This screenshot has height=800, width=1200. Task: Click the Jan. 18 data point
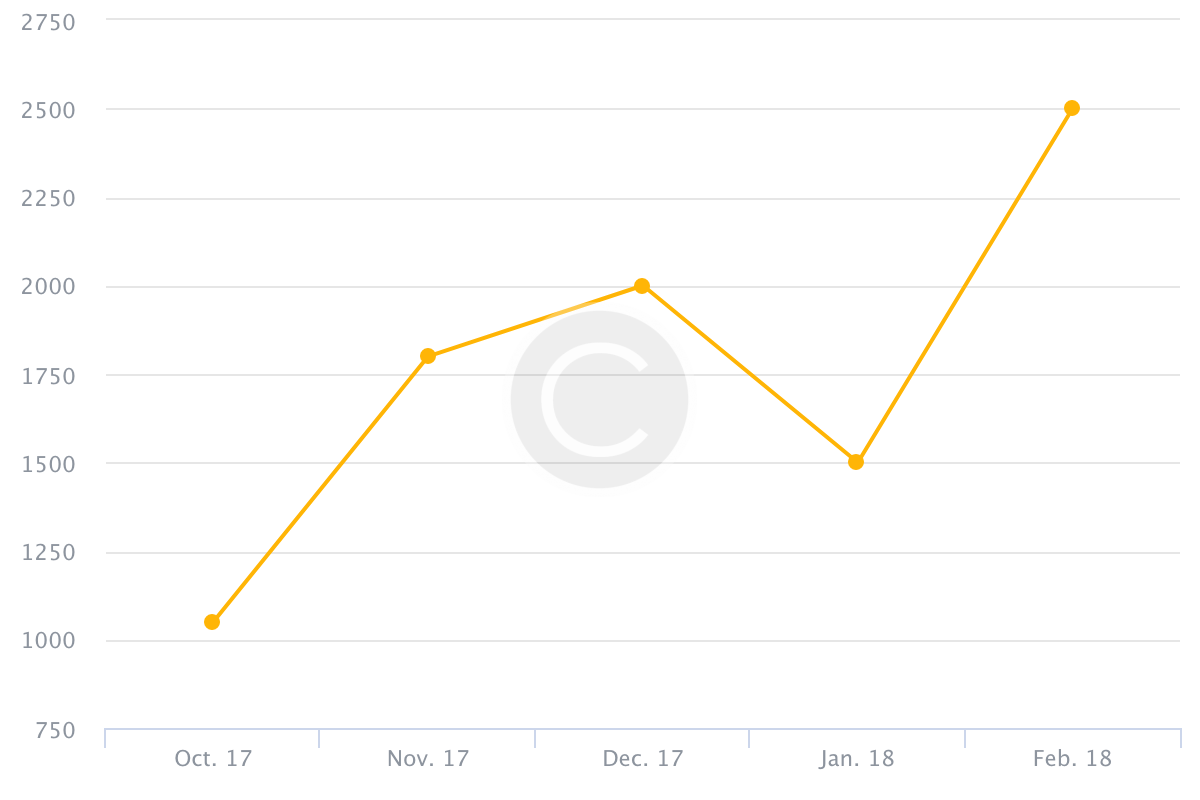856,462
